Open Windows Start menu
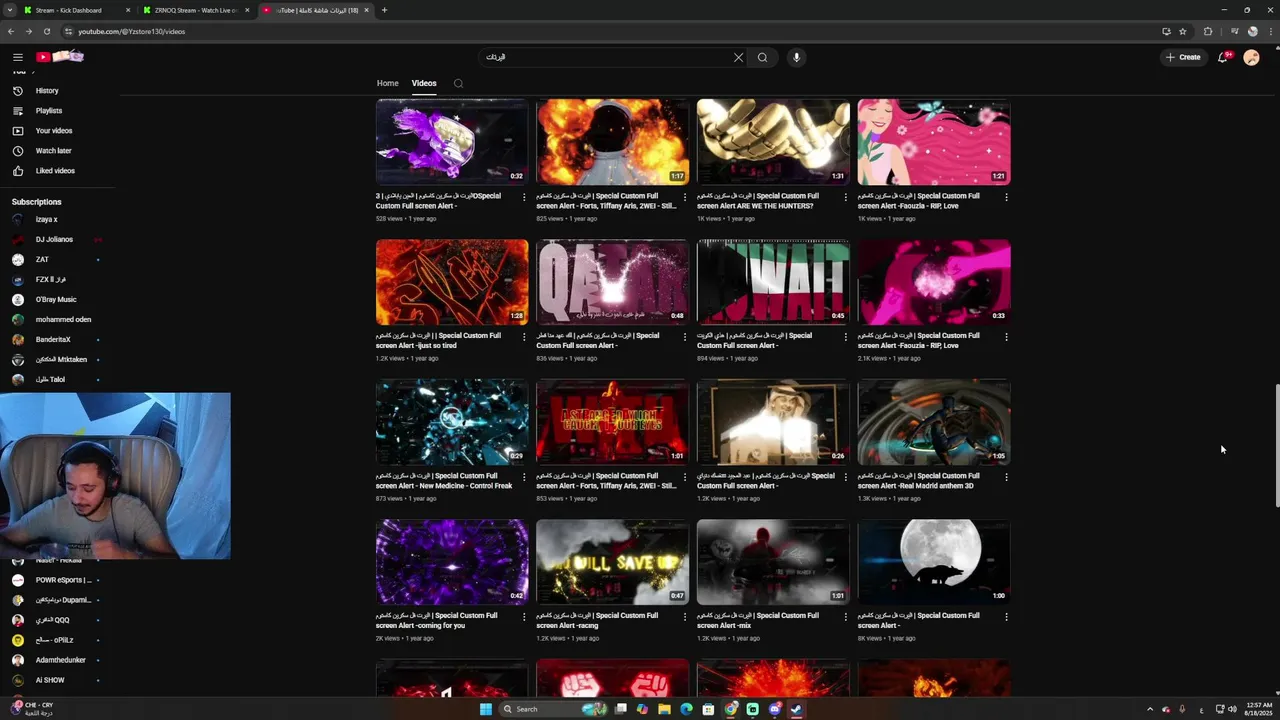Viewport: 1280px width, 720px height. pos(485,709)
